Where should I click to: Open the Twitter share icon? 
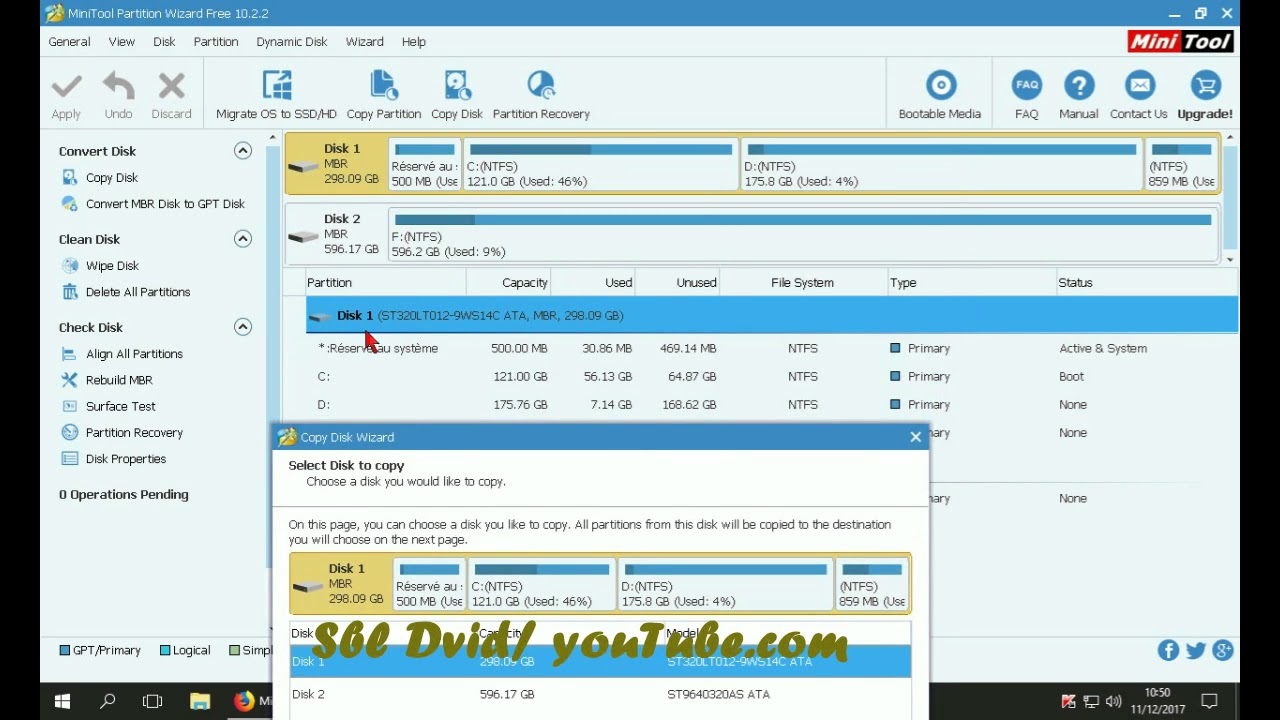click(x=1195, y=651)
